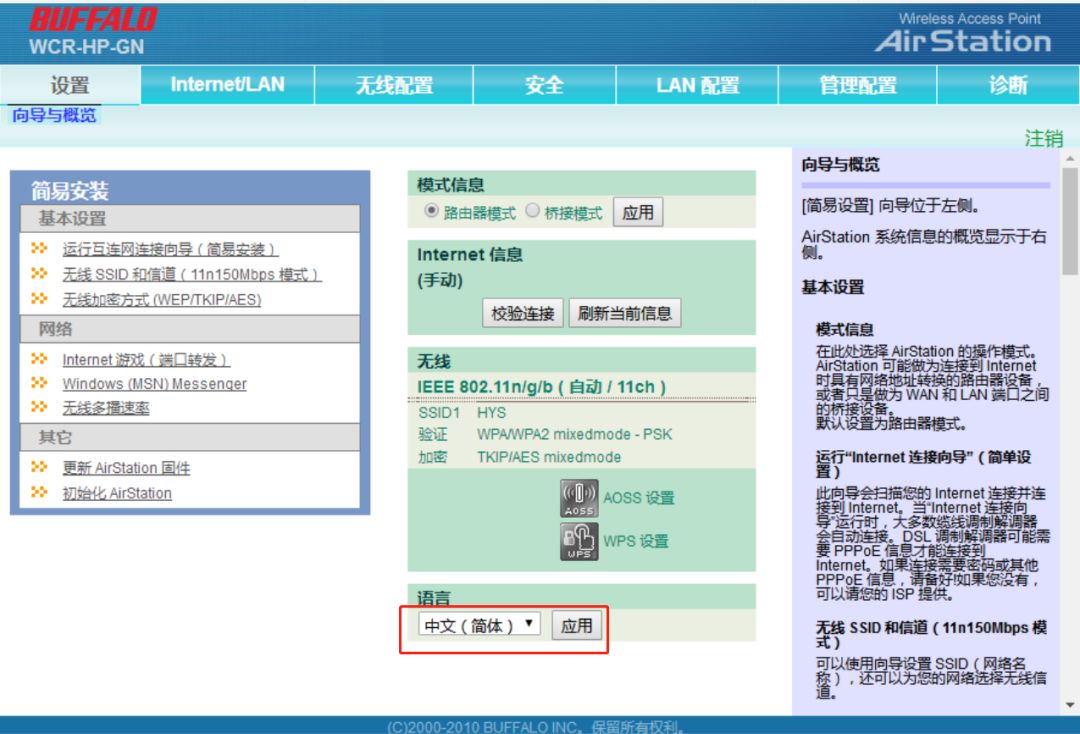Image resolution: width=1080 pixels, height=734 pixels.
Task: Click the 校验连接 button
Action: 521,313
